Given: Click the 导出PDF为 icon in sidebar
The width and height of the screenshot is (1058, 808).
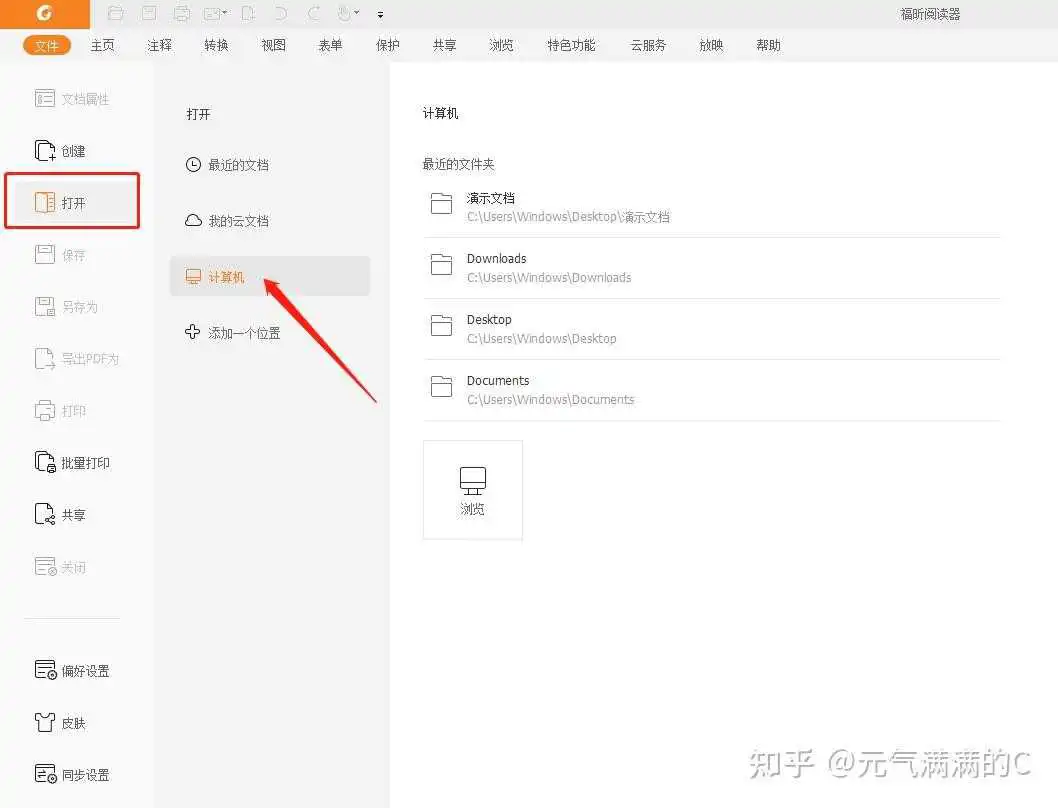Looking at the screenshot, I should click(x=45, y=358).
